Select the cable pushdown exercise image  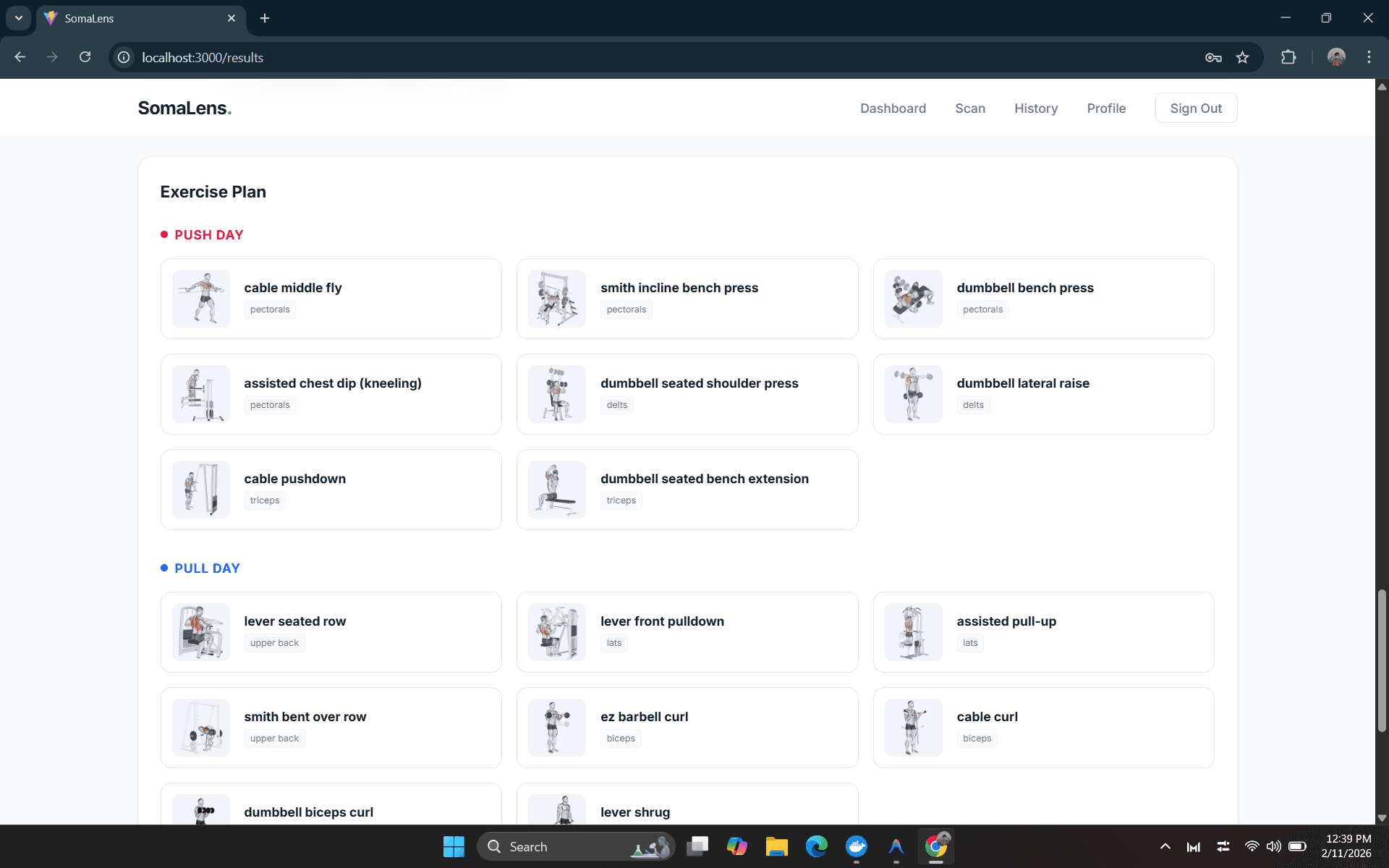pyautogui.click(x=201, y=490)
